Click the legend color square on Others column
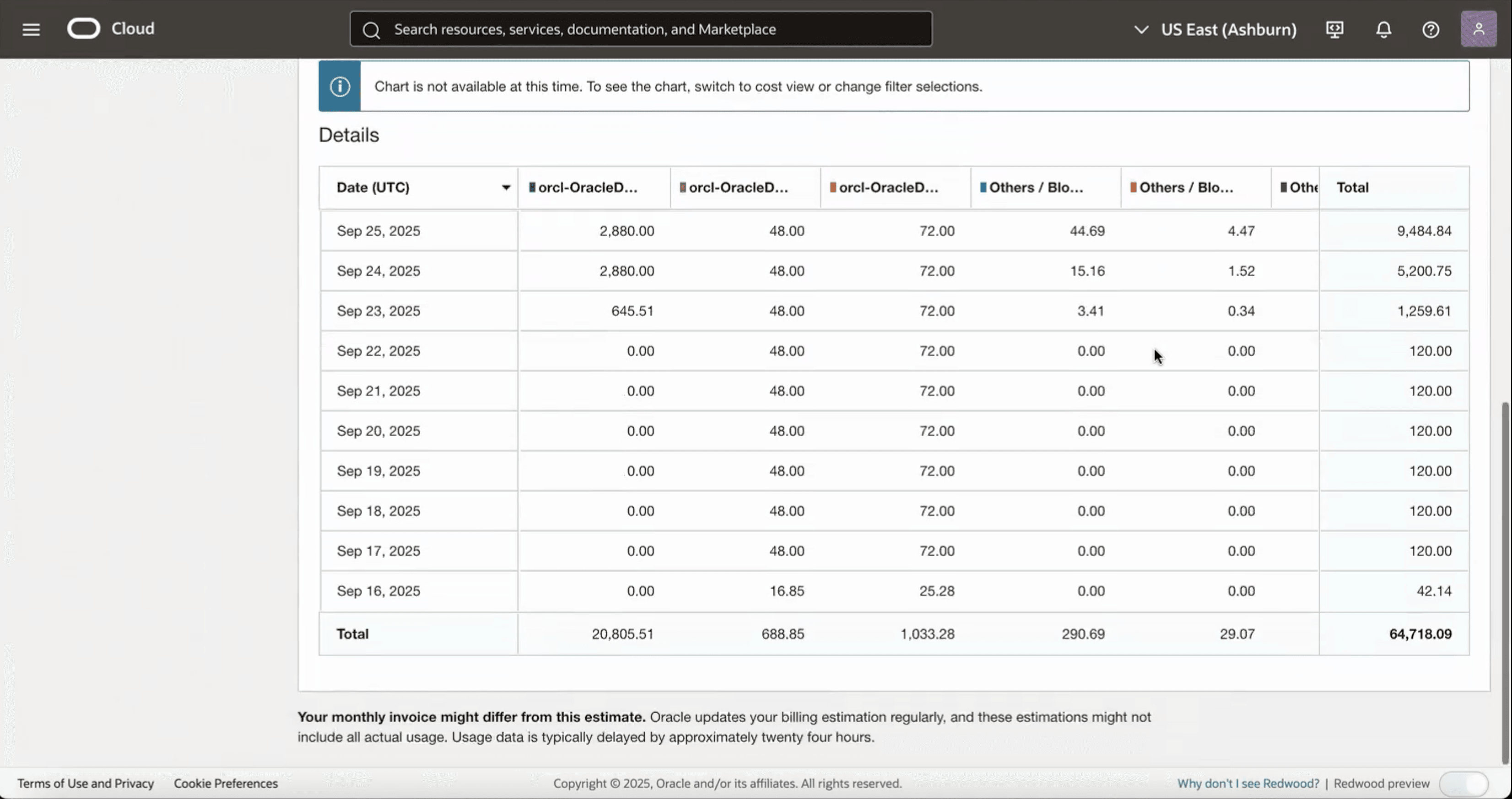The height and width of the screenshot is (799, 1512). (x=984, y=187)
